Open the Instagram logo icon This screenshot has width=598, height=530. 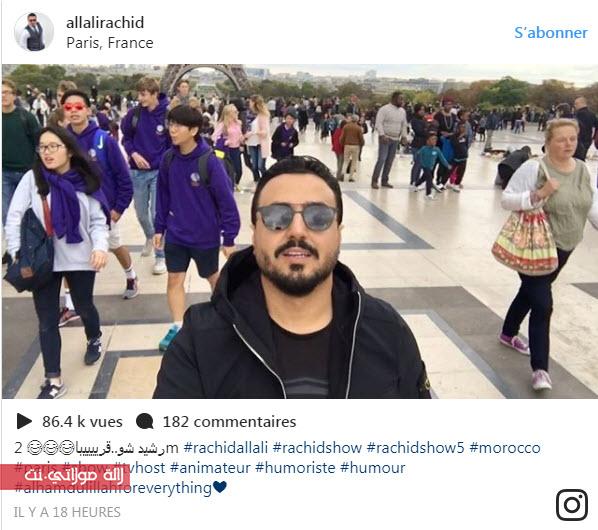(571, 505)
